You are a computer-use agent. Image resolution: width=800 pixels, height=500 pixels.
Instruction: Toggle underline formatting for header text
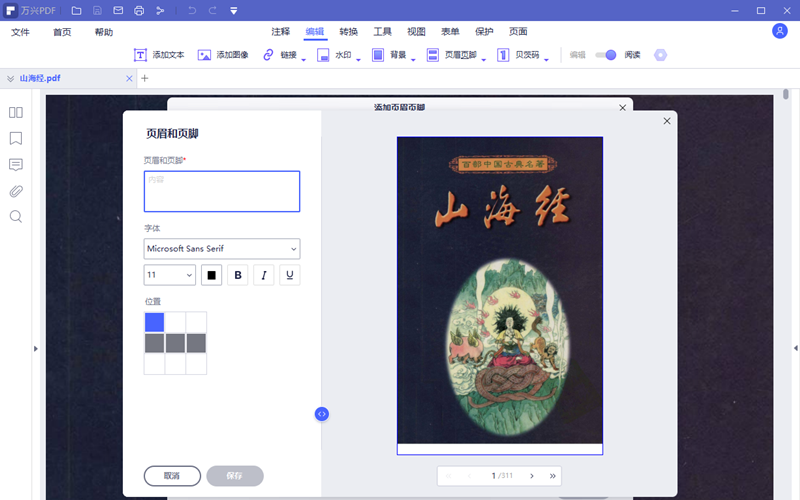click(x=290, y=275)
